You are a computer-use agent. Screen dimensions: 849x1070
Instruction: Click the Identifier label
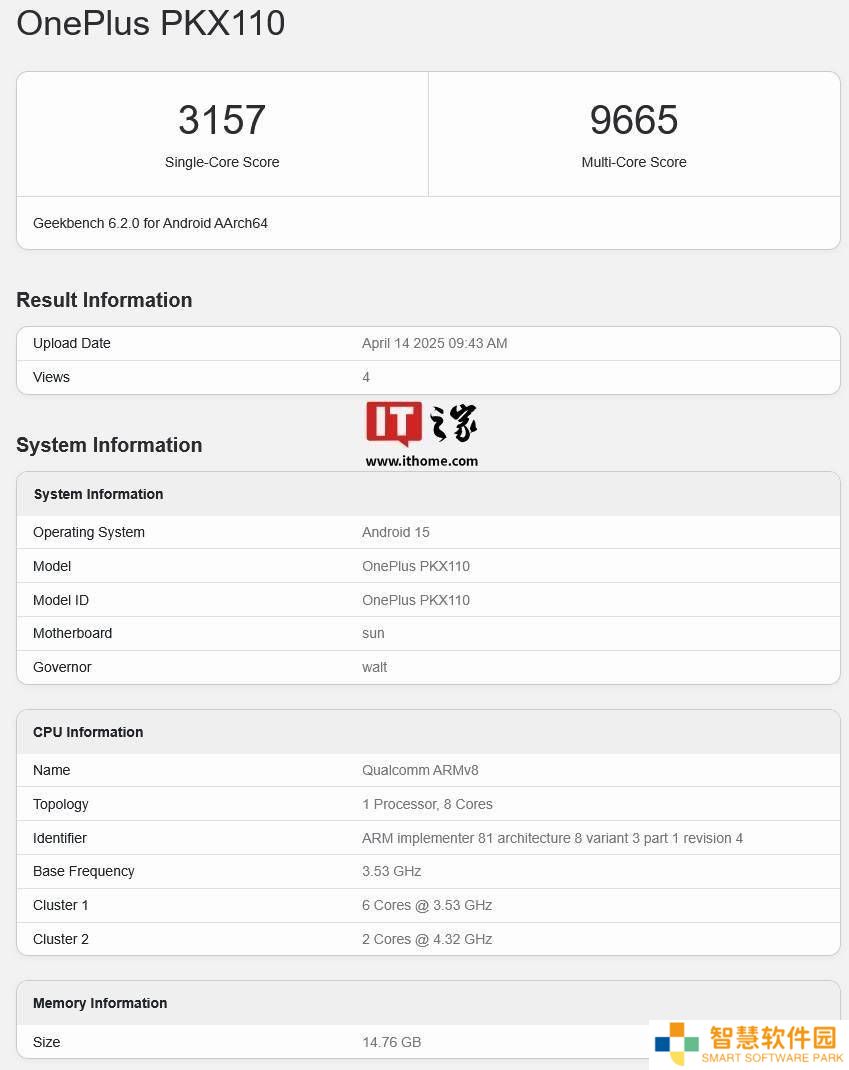[60, 838]
